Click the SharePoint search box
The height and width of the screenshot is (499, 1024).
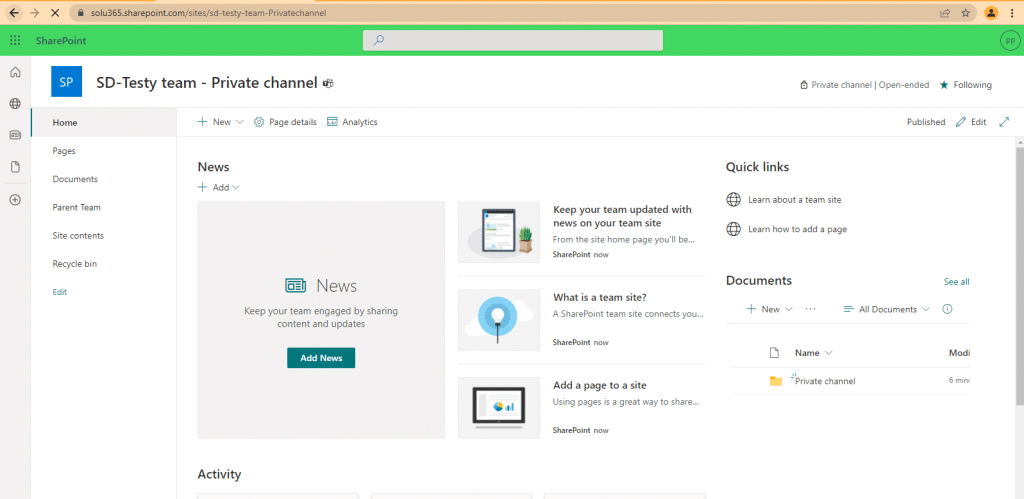[513, 40]
